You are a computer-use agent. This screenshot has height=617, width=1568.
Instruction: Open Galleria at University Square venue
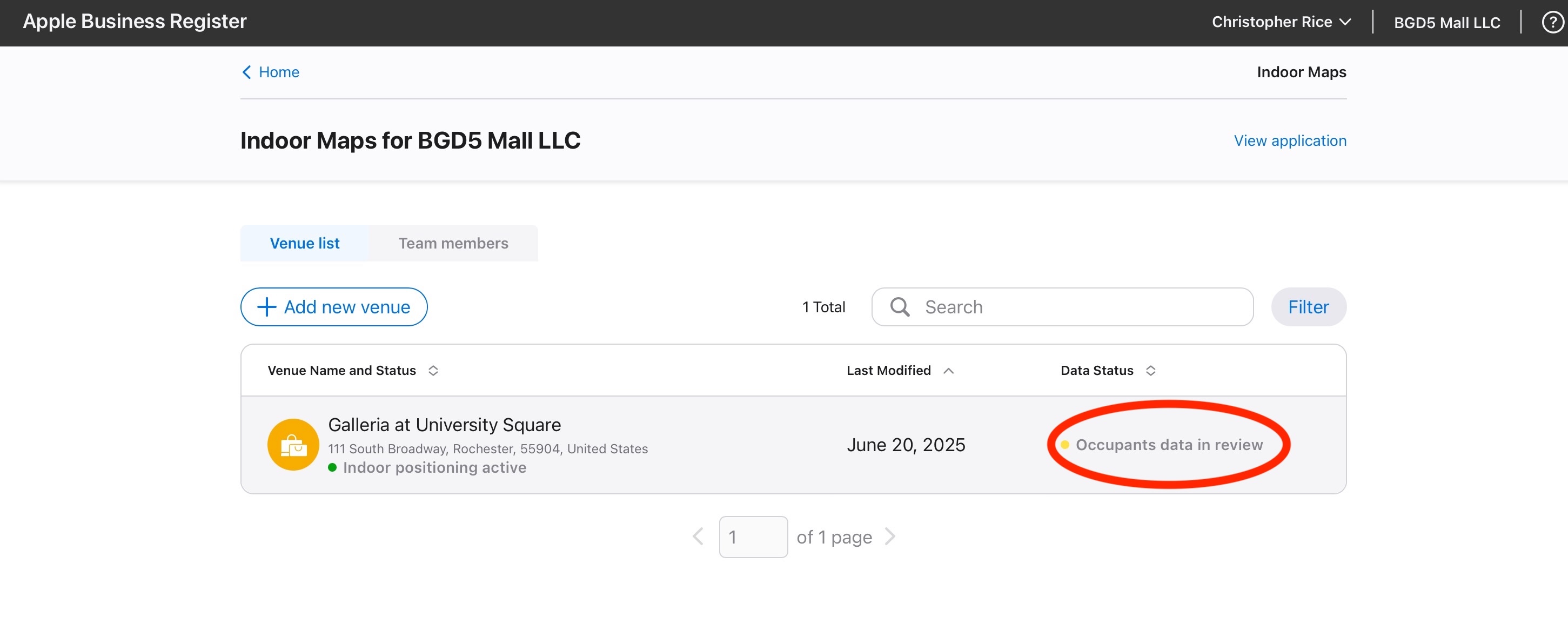click(444, 425)
